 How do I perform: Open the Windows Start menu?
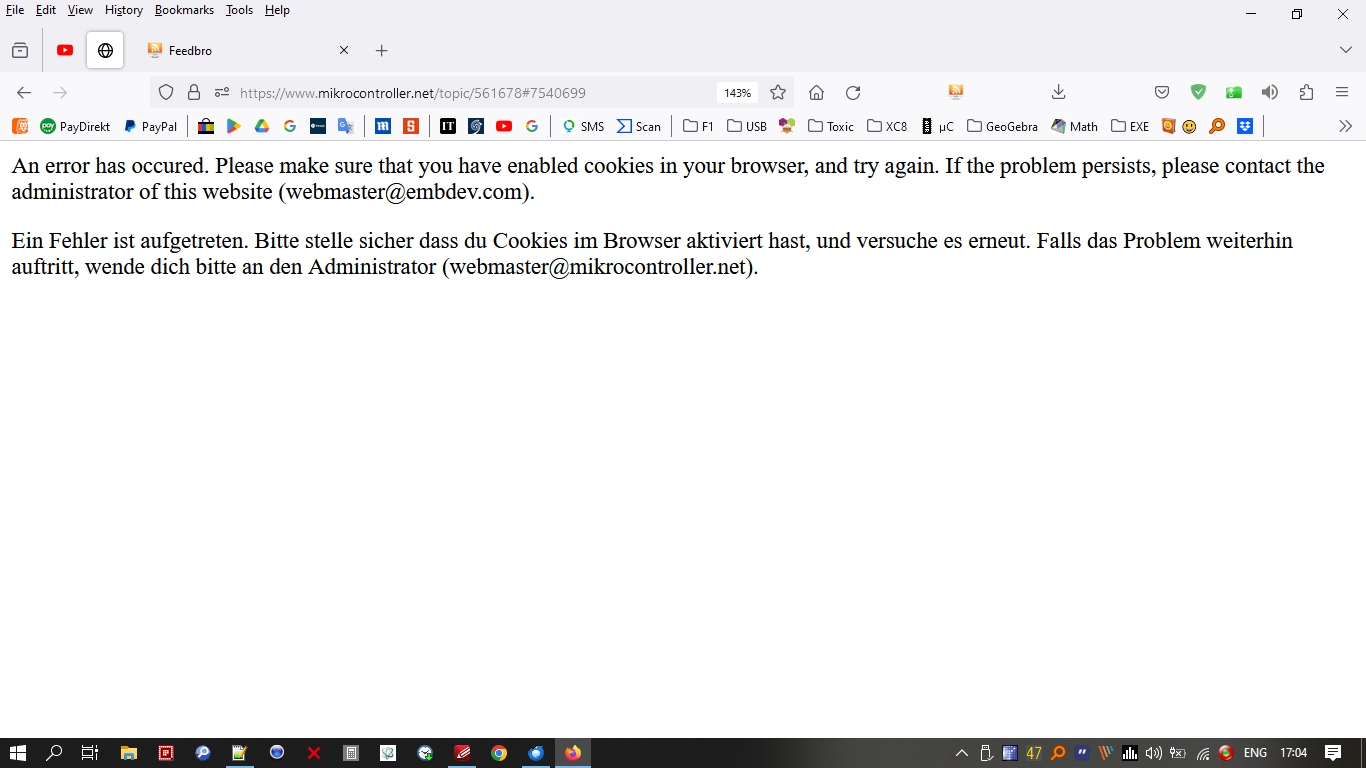coord(17,753)
